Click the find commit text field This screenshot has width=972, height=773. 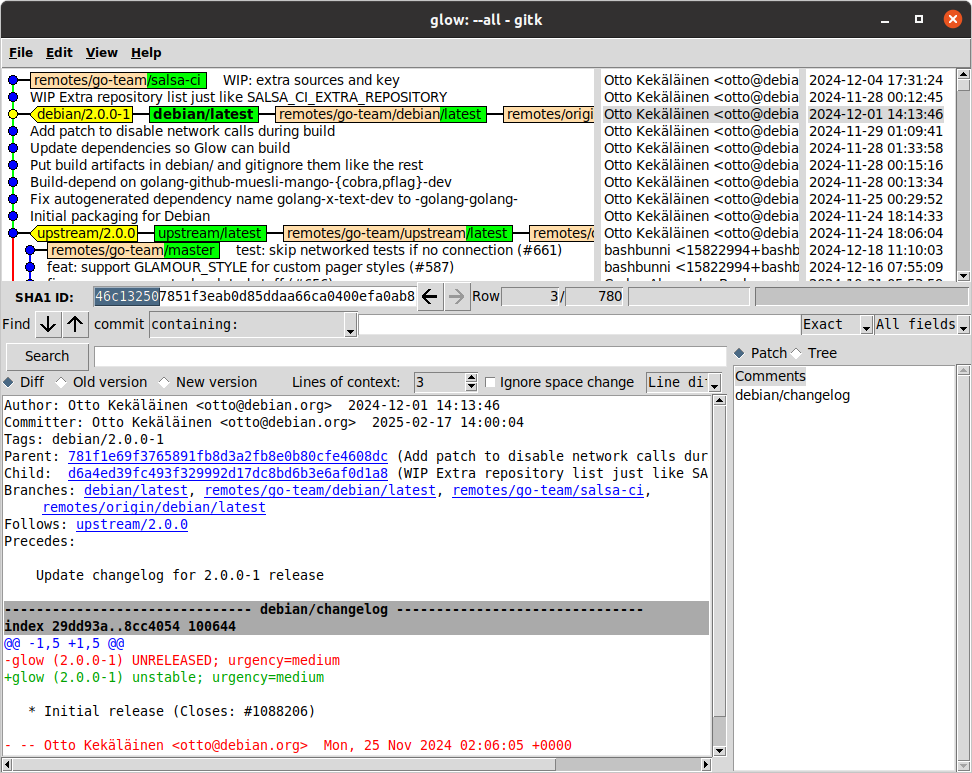[580, 325]
